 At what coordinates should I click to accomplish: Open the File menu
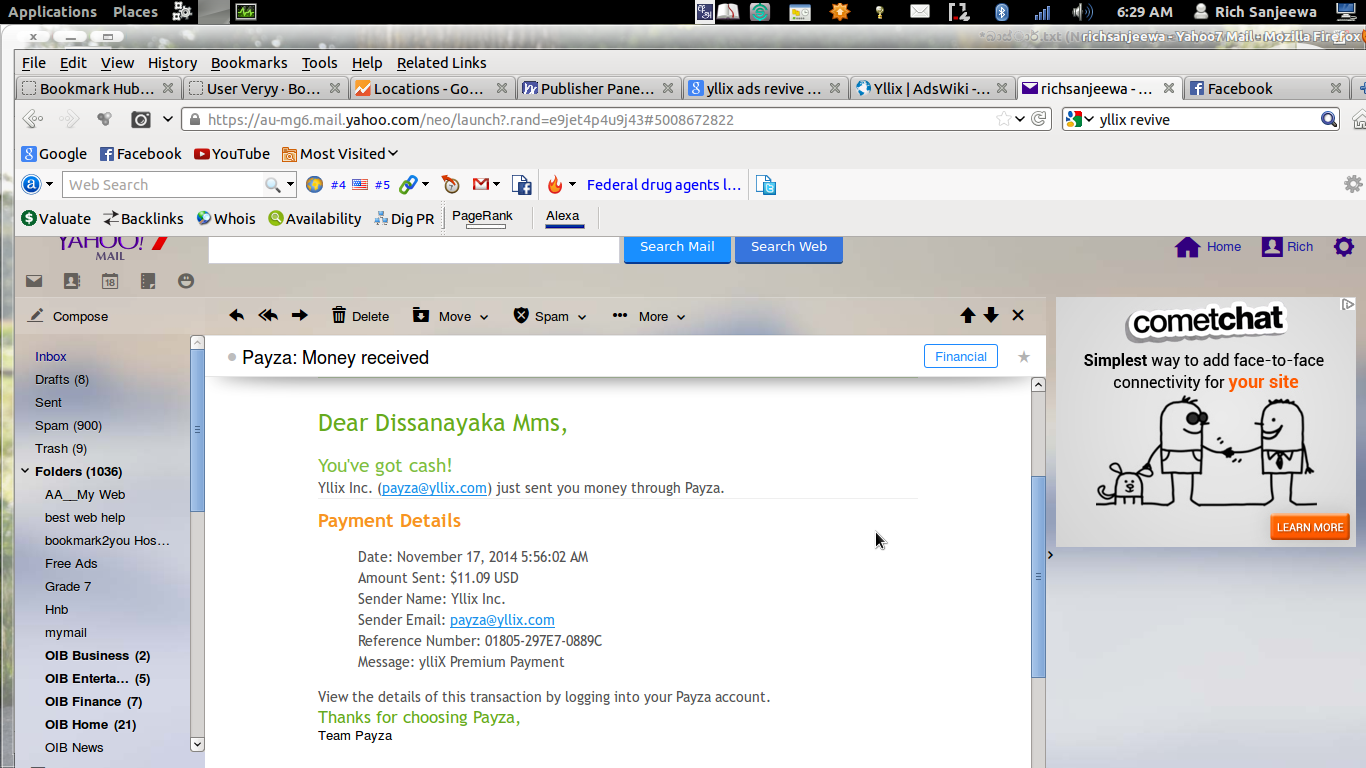[34, 63]
